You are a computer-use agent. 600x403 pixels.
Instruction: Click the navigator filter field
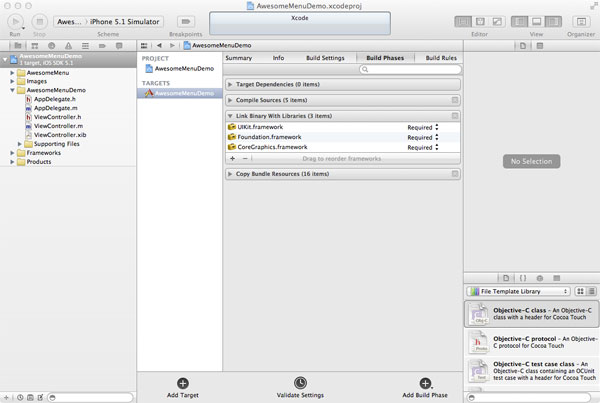click(90, 398)
